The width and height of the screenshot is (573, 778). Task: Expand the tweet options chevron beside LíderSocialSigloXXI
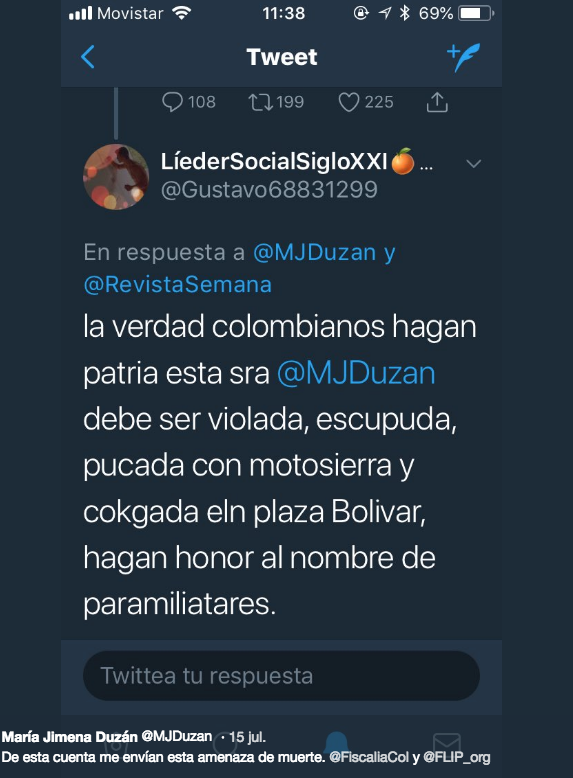[x=474, y=163]
